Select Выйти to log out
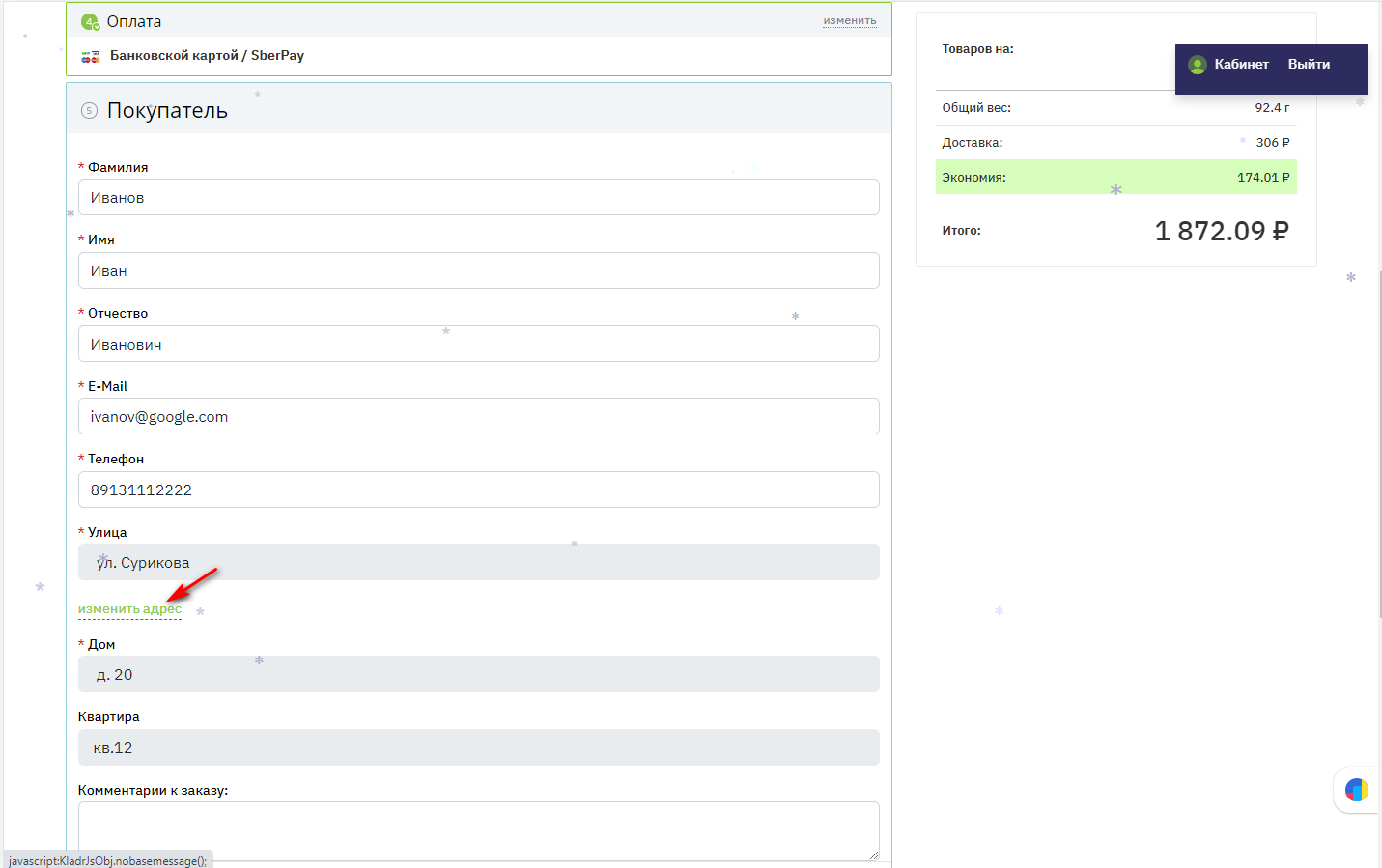The height and width of the screenshot is (868, 1382). (1309, 65)
